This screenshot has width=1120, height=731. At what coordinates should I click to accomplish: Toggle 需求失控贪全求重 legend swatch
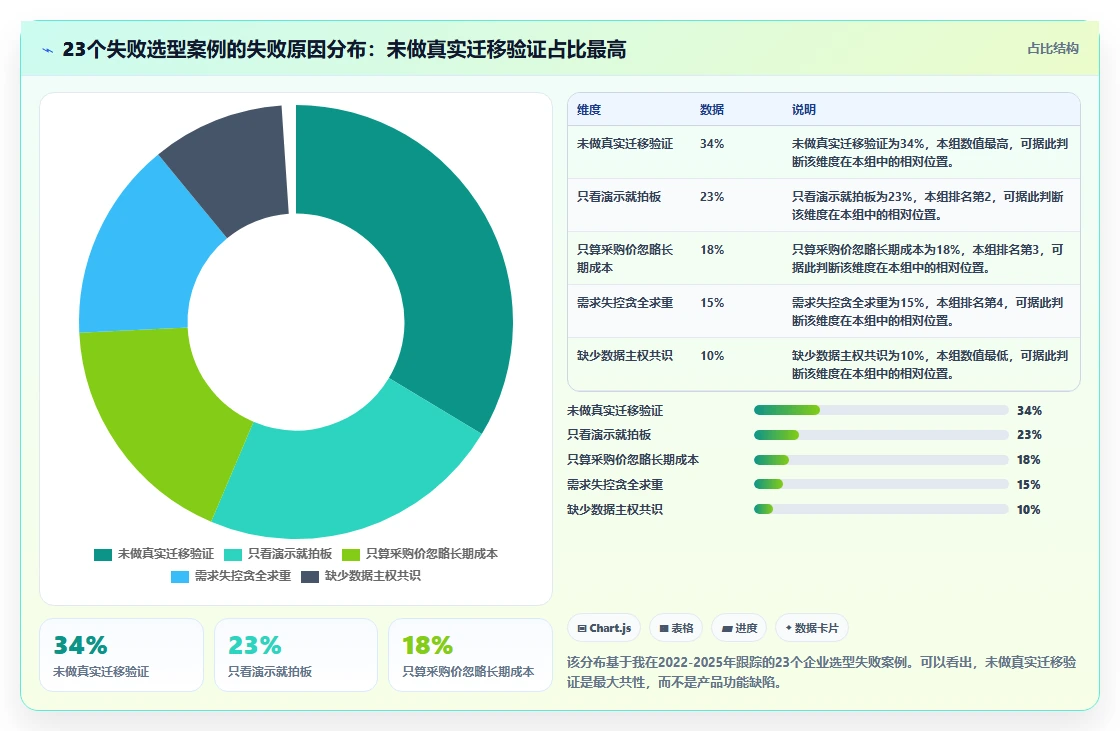pyautogui.click(x=180, y=577)
